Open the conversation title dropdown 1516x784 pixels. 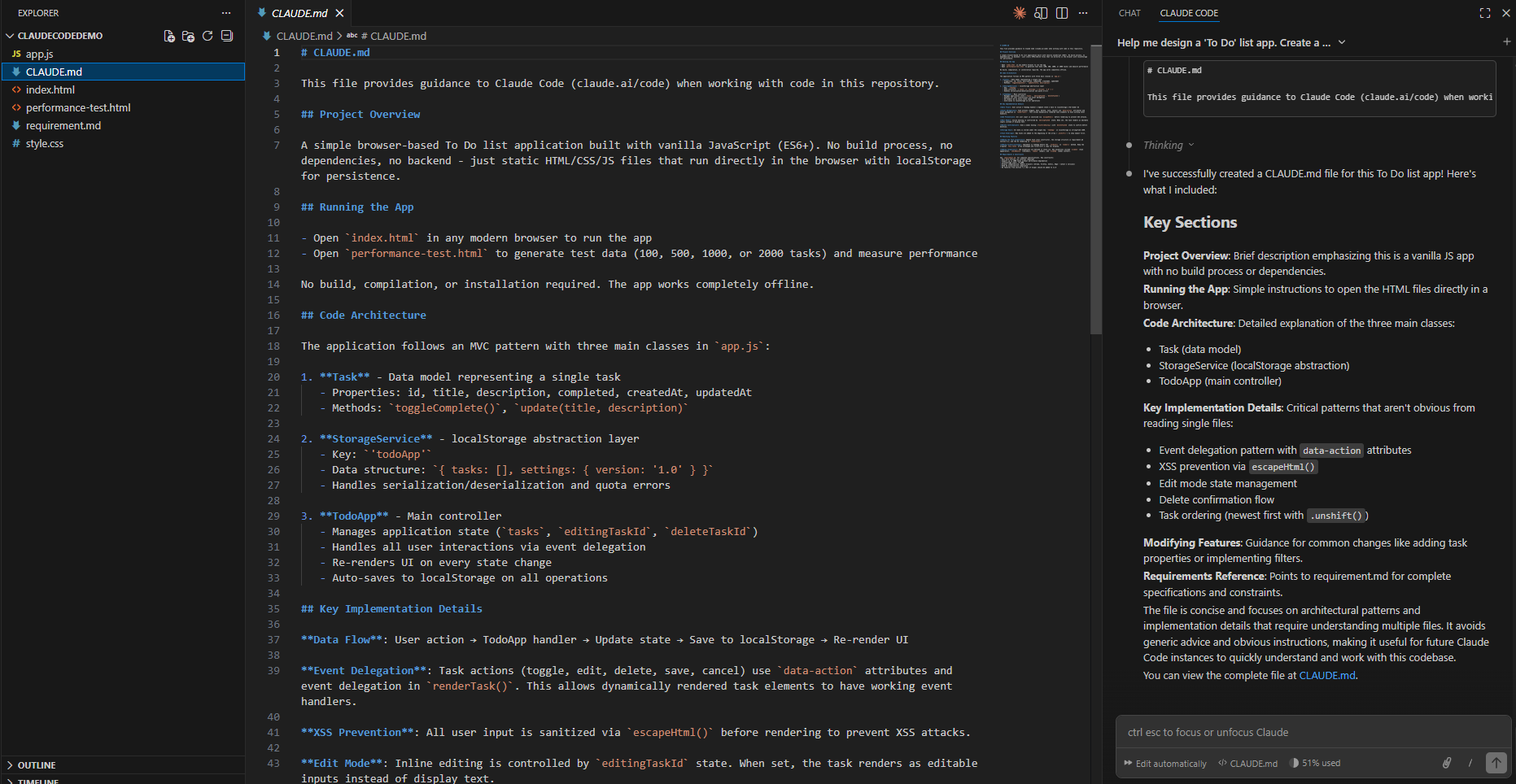point(1342,42)
